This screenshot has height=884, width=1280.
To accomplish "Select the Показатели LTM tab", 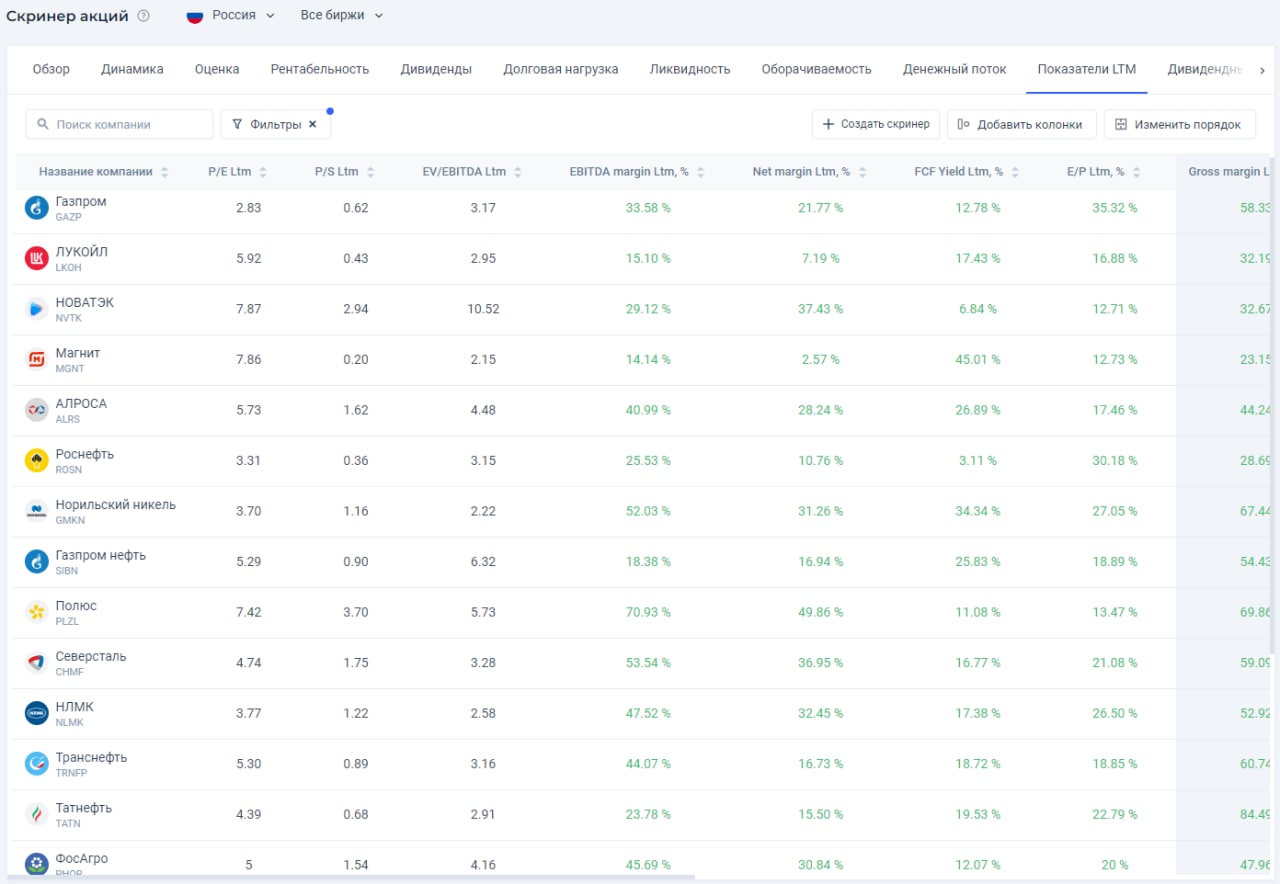I will (1087, 69).
